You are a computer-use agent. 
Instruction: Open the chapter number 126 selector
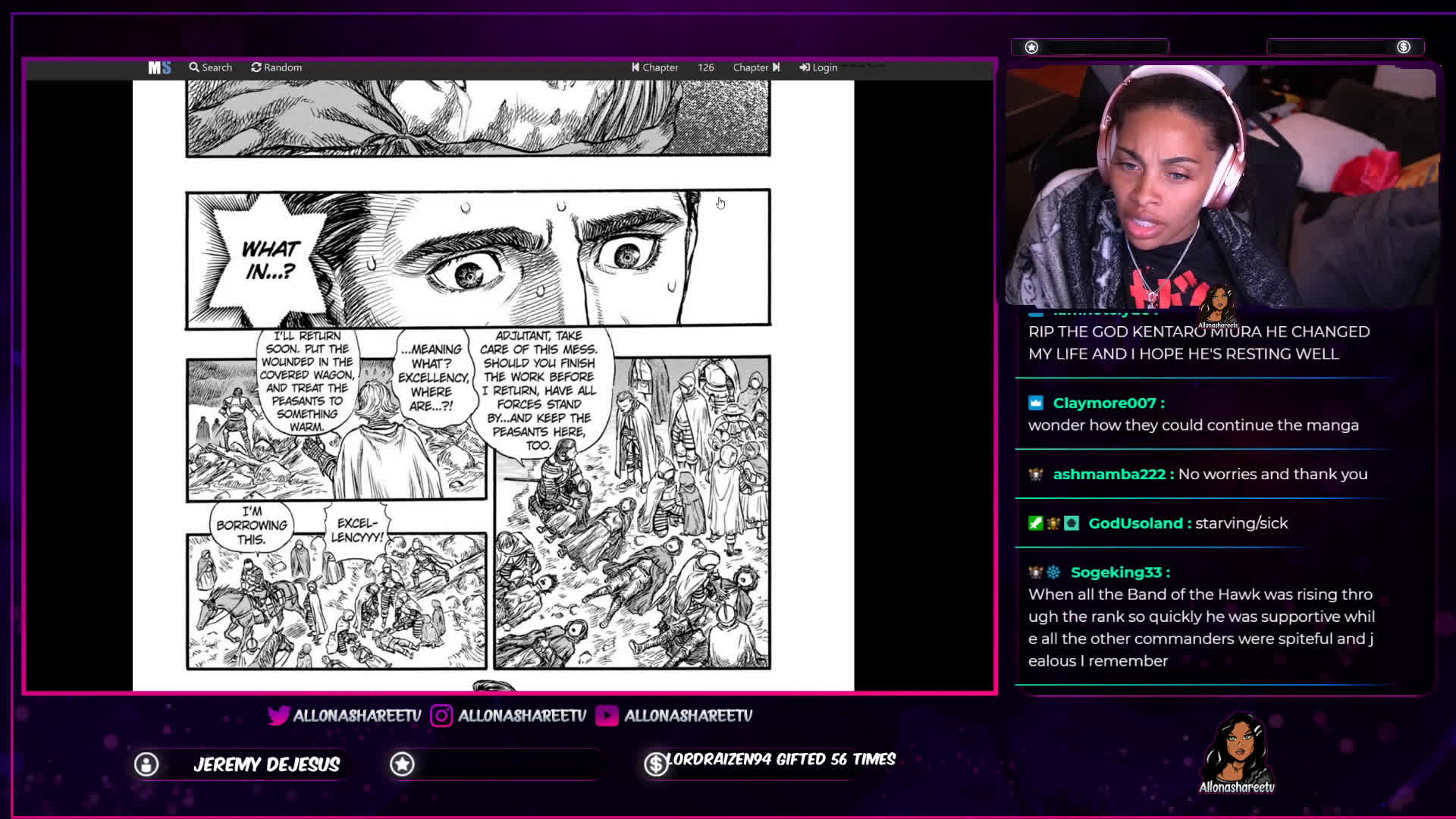pyautogui.click(x=706, y=67)
